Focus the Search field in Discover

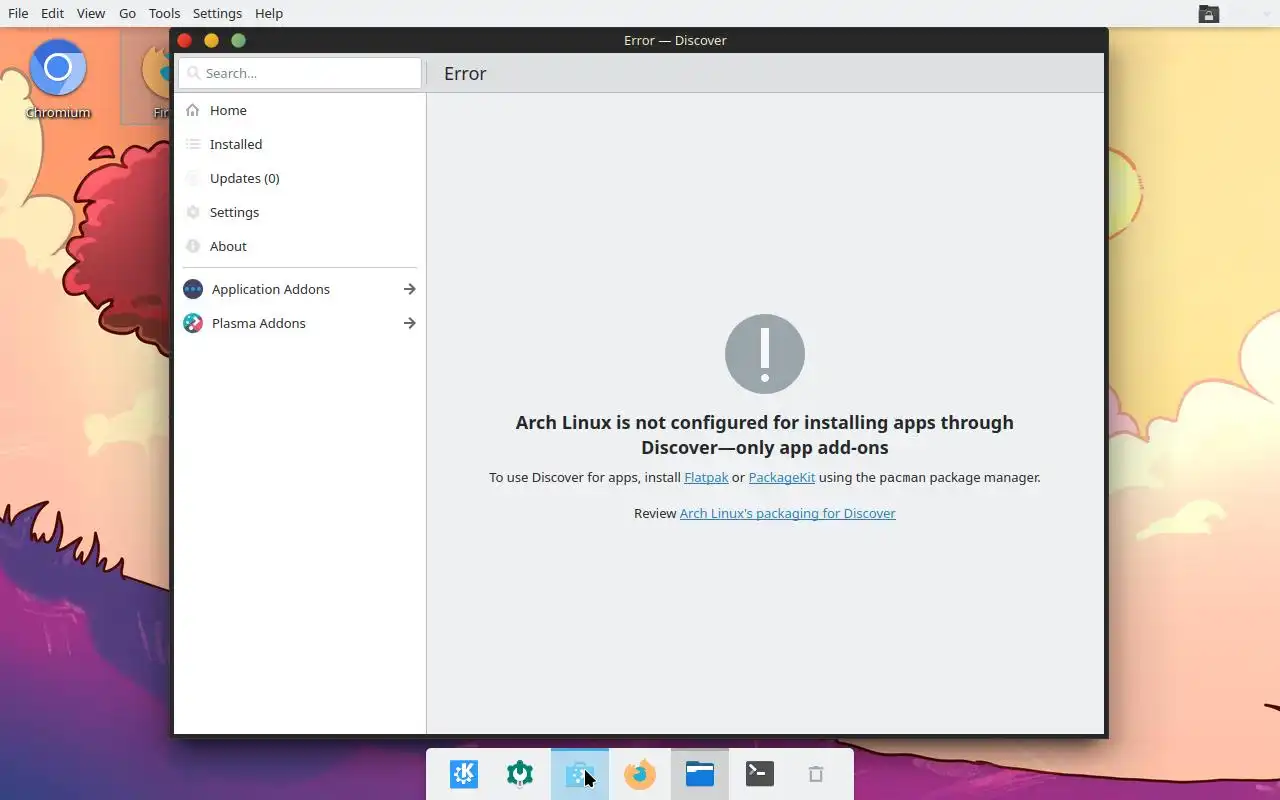[x=300, y=73]
